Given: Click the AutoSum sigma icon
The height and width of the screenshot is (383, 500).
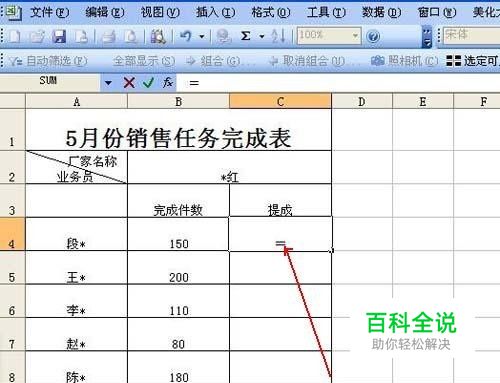Looking at the screenshot, I should click(246, 36).
